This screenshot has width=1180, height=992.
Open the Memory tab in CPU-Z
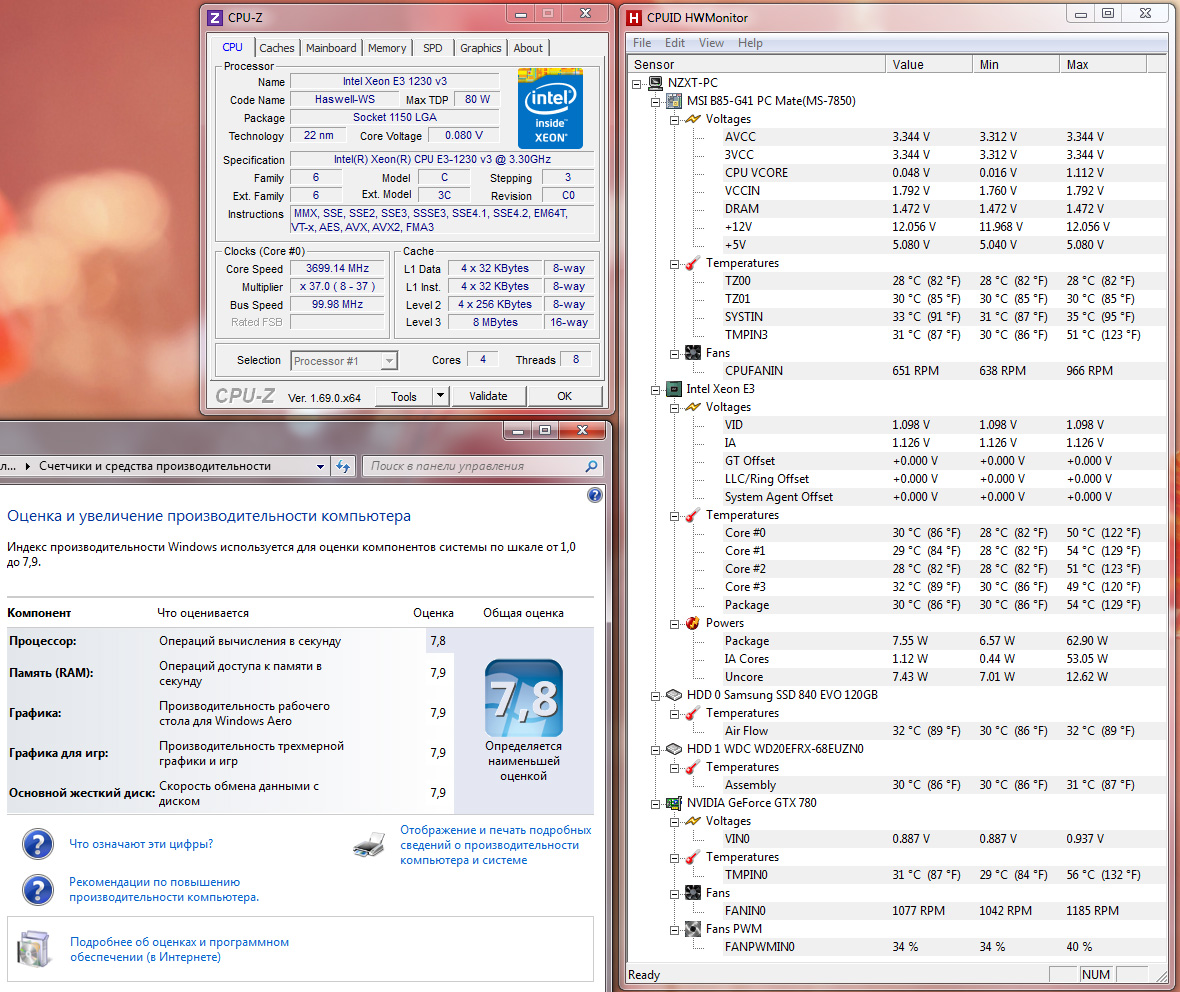(x=387, y=48)
